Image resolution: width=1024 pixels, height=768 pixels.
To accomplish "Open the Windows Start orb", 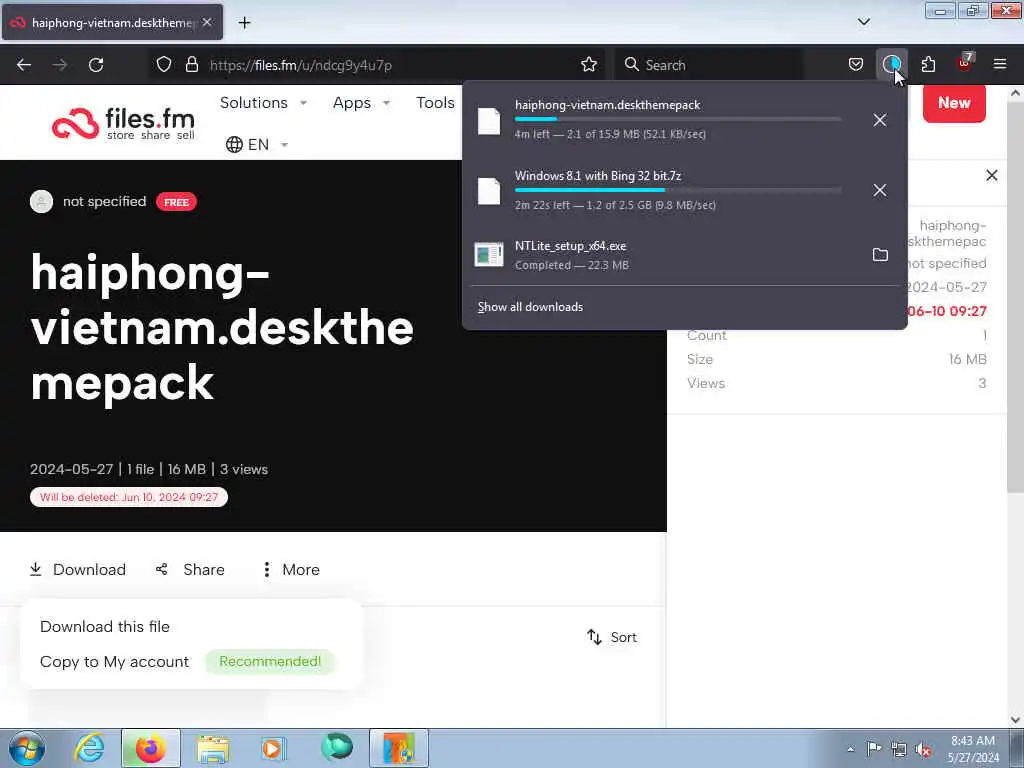I will tap(27, 748).
